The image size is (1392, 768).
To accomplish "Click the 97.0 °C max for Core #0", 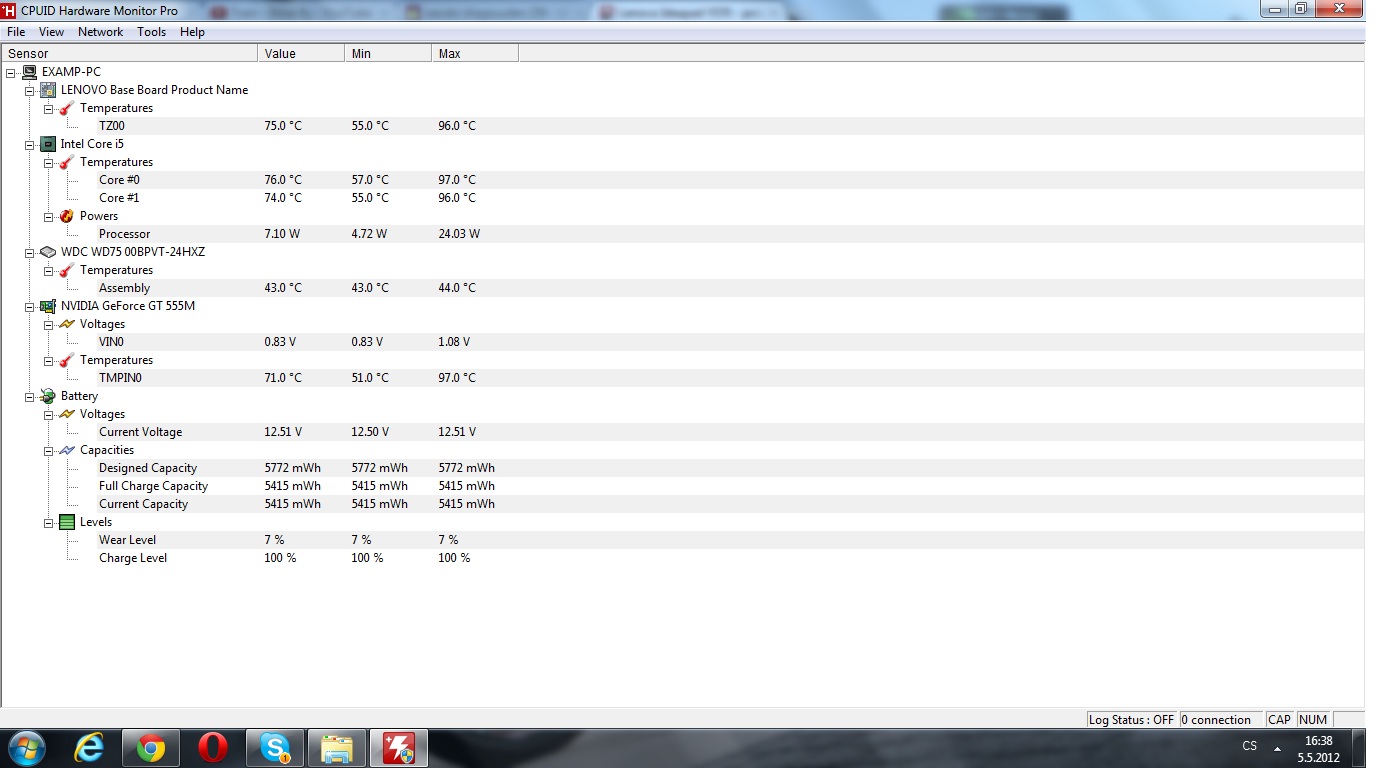I will click(x=457, y=180).
